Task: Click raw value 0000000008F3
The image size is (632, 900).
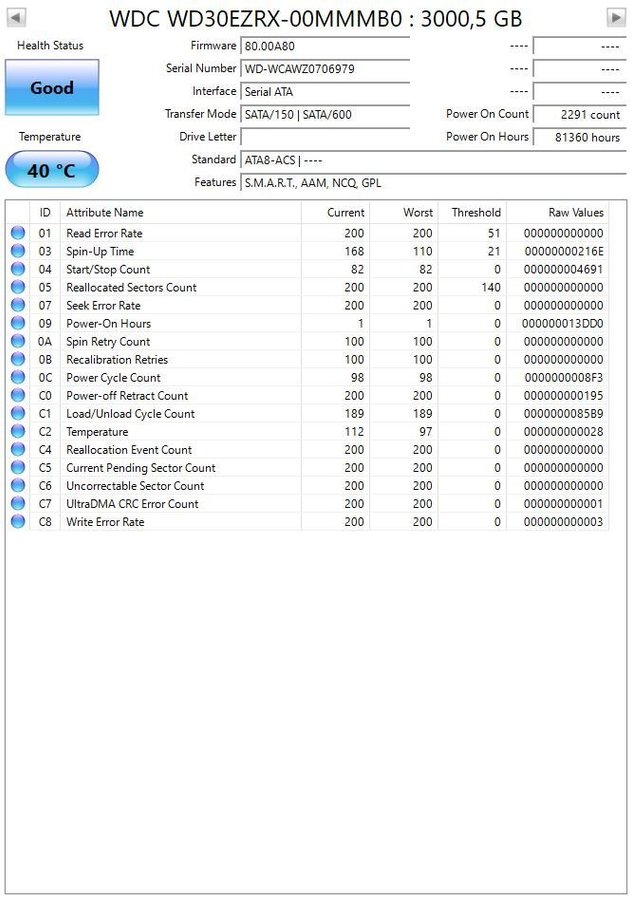Action: pos(564,378)
